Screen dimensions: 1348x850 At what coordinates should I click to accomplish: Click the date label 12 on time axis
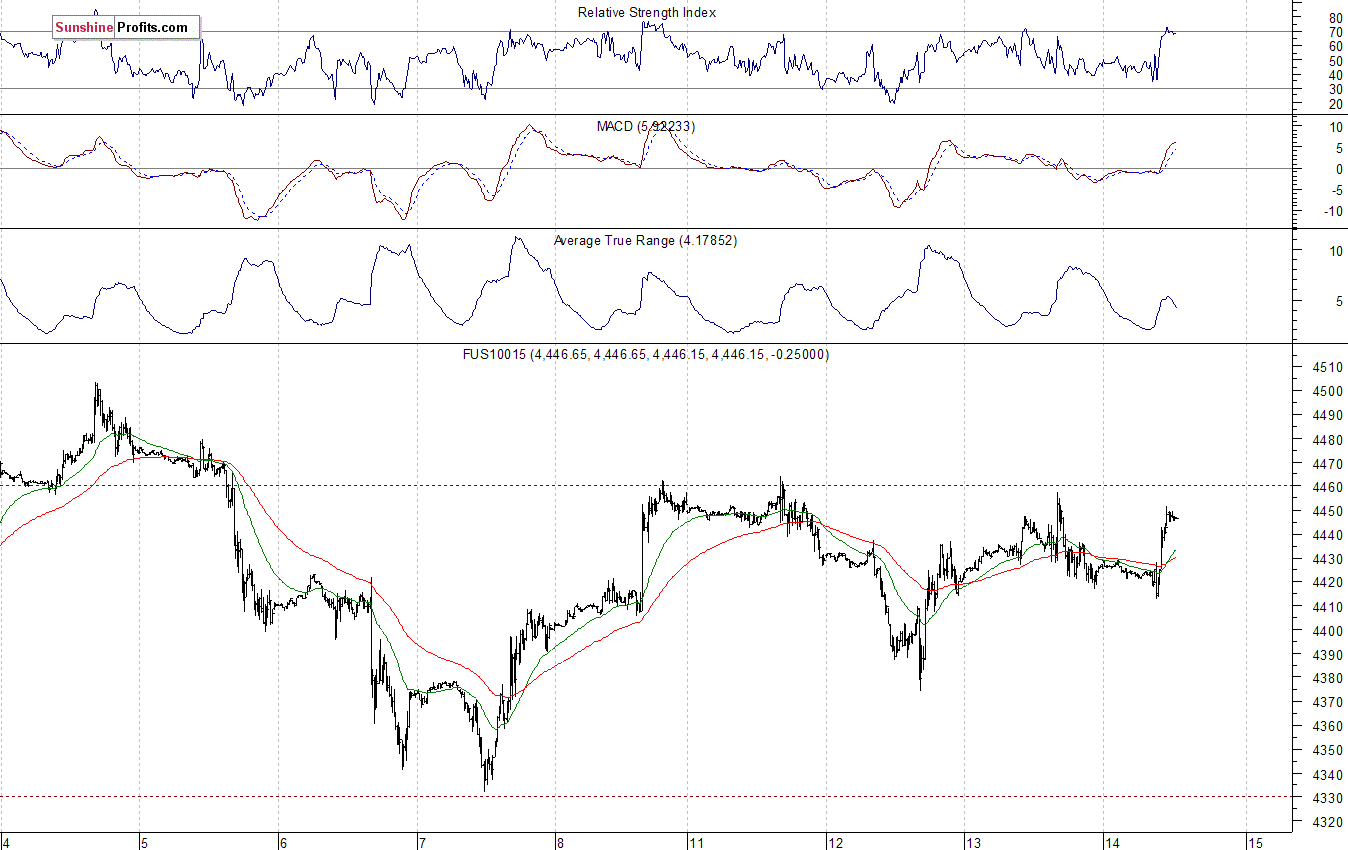(836, 842)
